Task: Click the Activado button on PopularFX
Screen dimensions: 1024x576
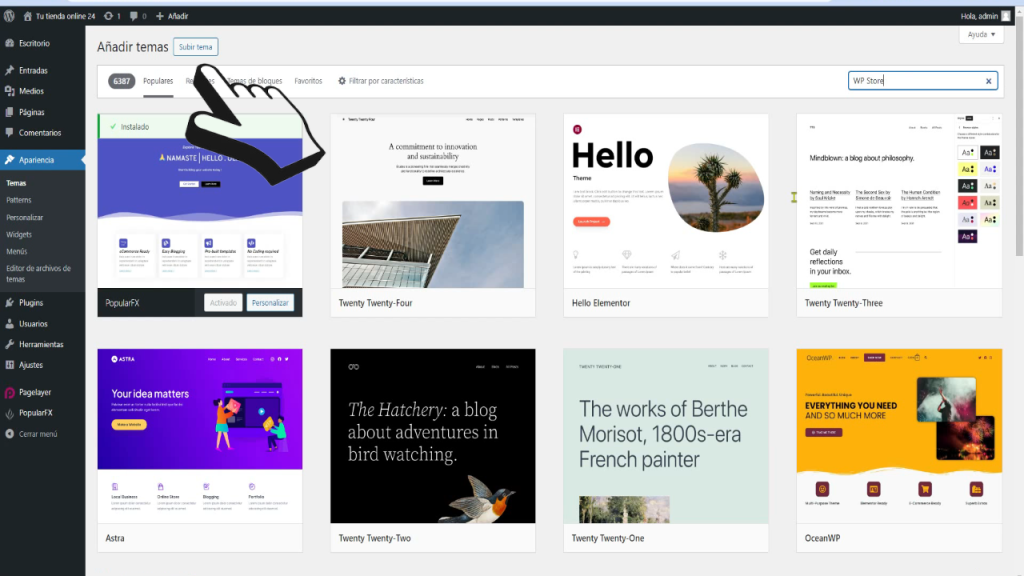Action: pyautogui.click(x=223, y=302)
